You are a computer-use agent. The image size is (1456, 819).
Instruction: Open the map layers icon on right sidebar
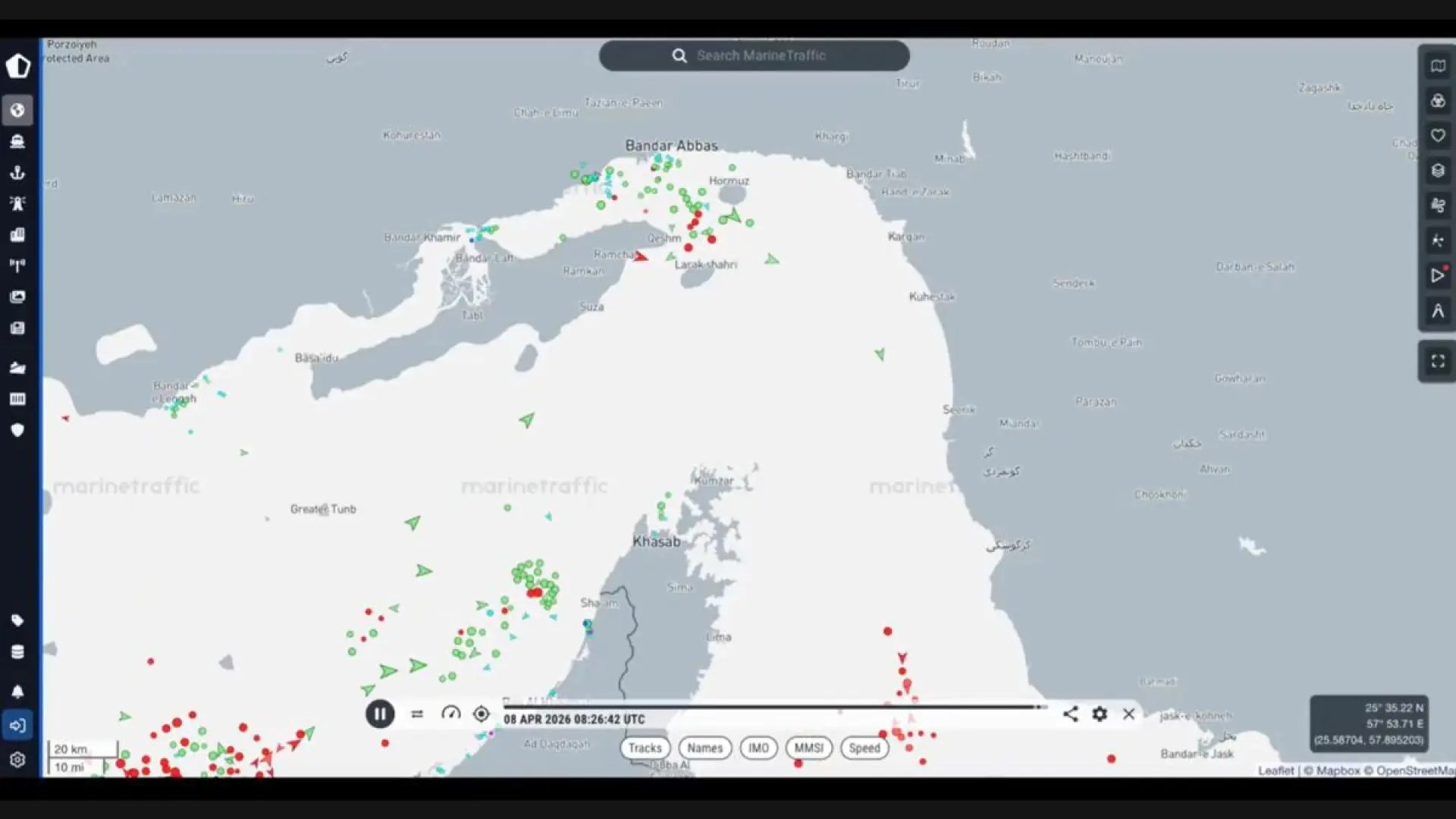pos(1438,170)
